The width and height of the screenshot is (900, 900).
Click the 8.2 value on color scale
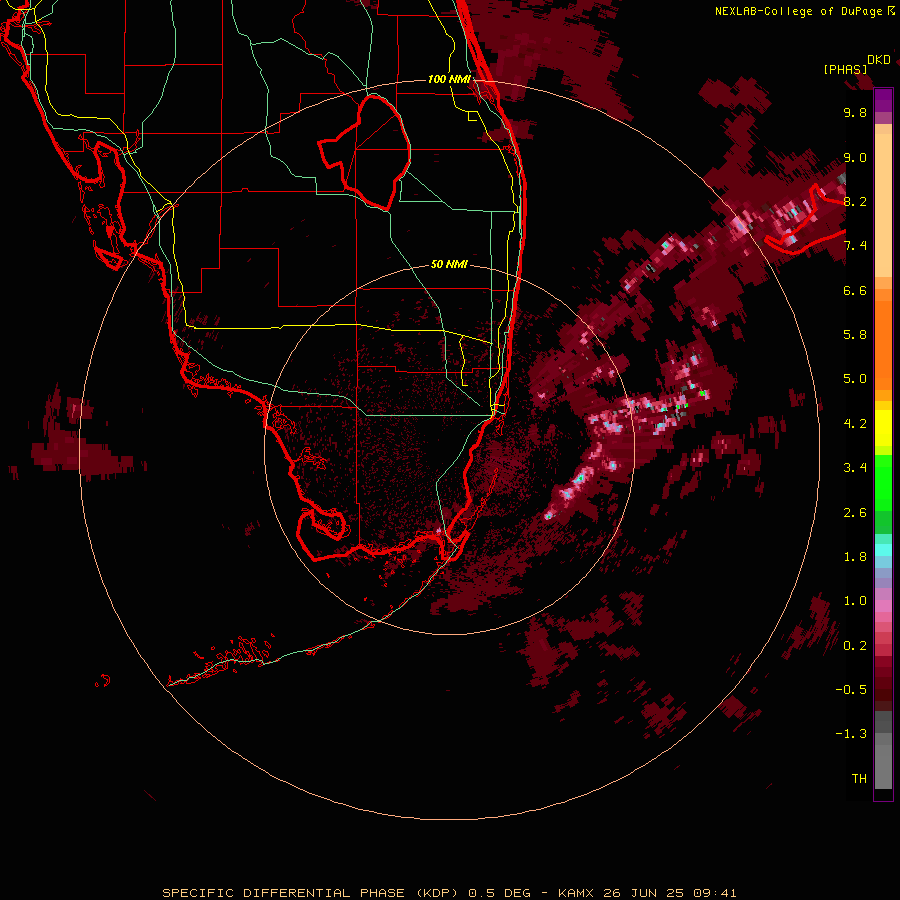(855, 201)
